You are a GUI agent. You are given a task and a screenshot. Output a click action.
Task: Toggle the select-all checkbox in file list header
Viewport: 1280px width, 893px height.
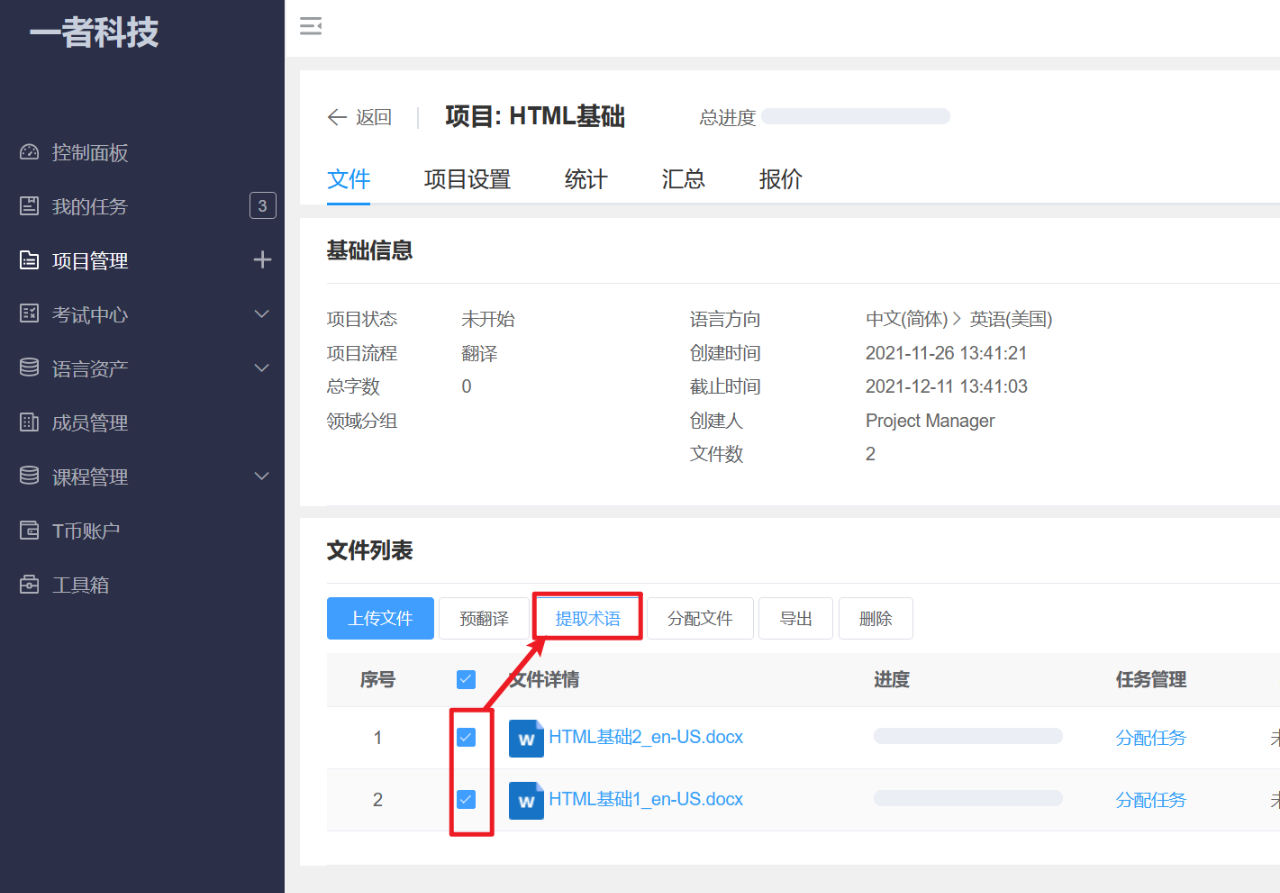tap(465, 678)
